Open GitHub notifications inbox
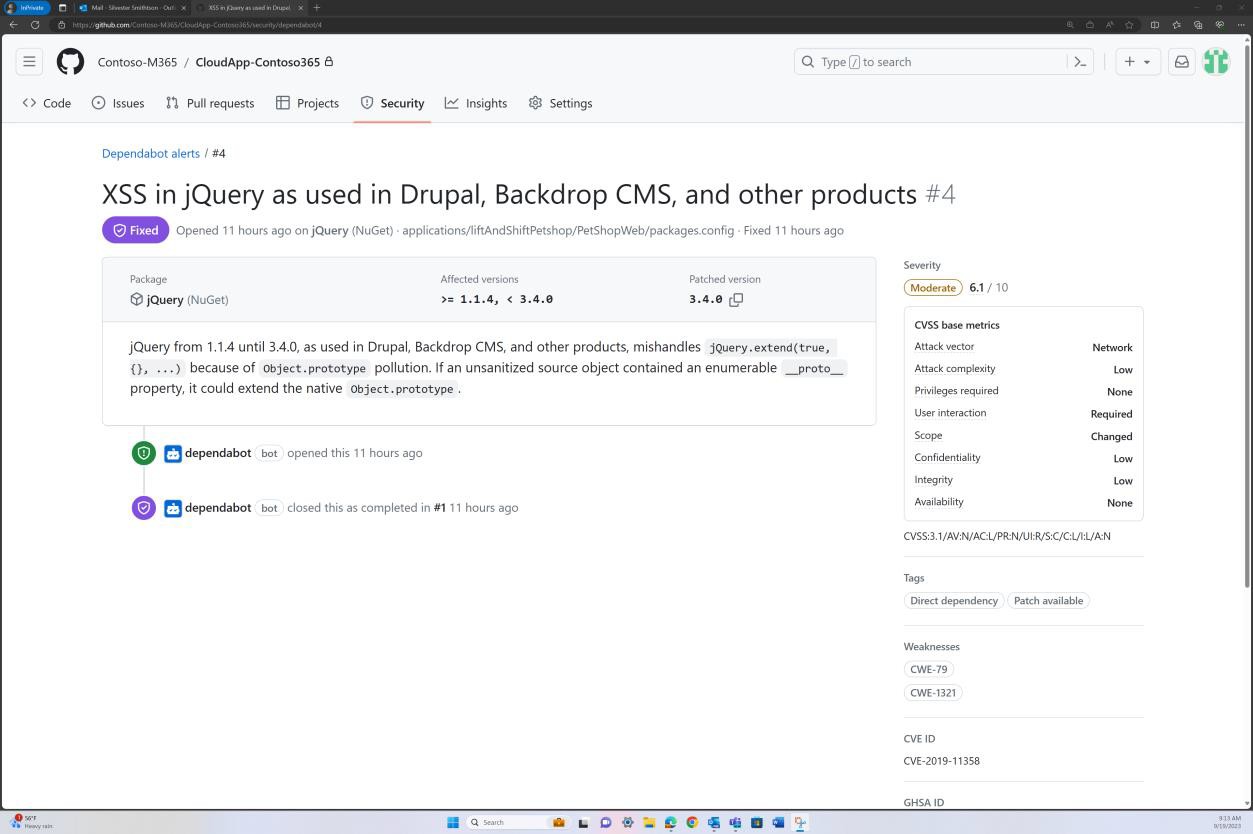Image resolution: width=1253 pixels, height=834 pixels. 1181,61
